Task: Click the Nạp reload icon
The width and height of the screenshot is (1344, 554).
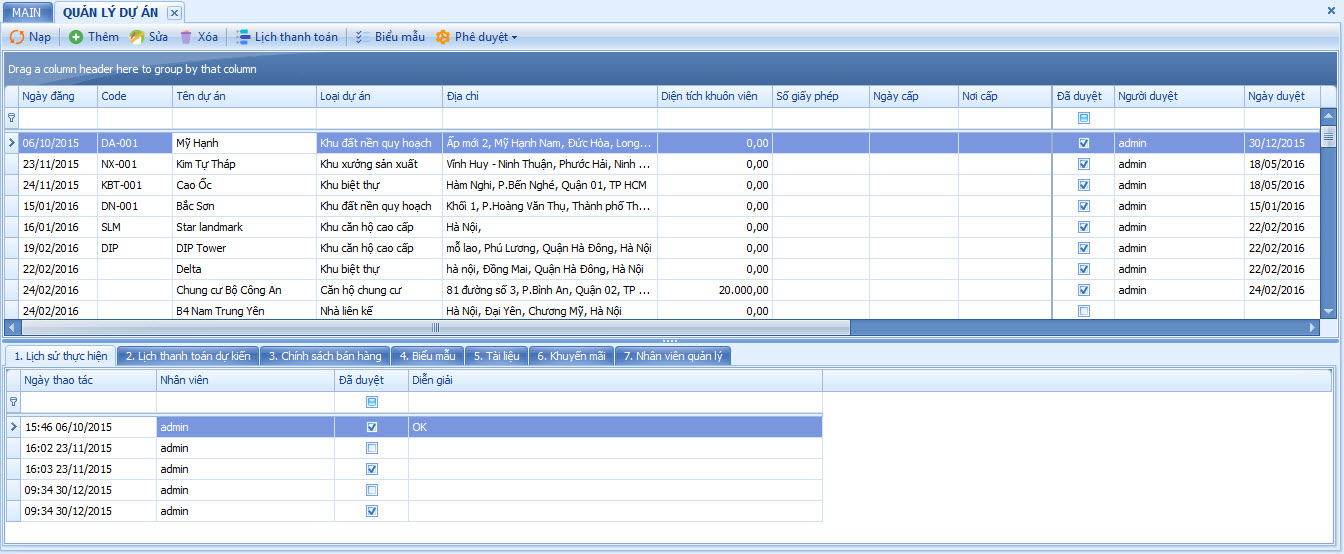Action: [17, 37]
